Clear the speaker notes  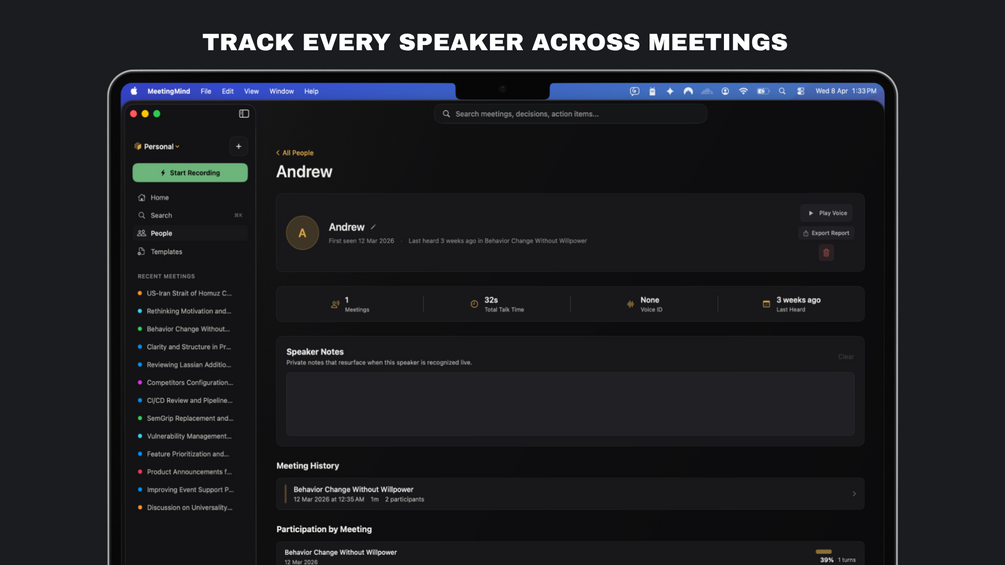[x=845, y=357]
